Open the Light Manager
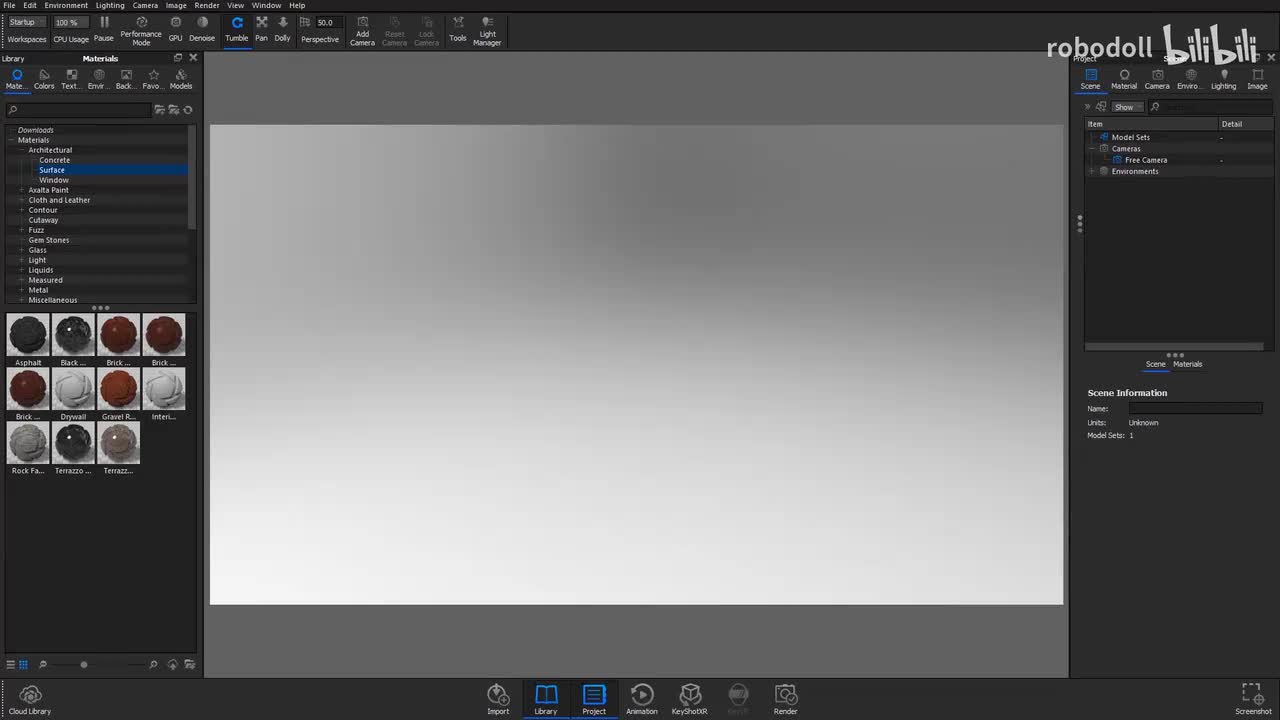 tap(487, 31)
